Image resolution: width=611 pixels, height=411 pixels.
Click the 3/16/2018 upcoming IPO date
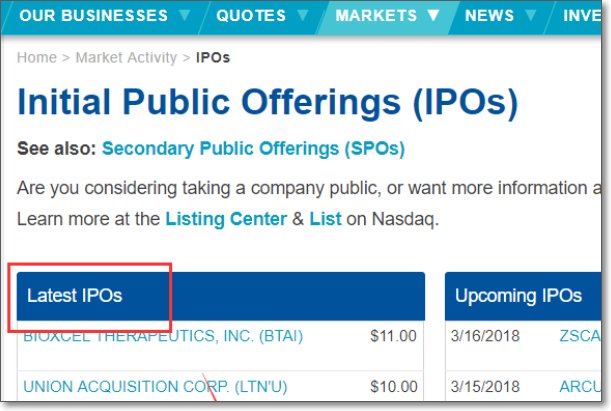[484, 335]
